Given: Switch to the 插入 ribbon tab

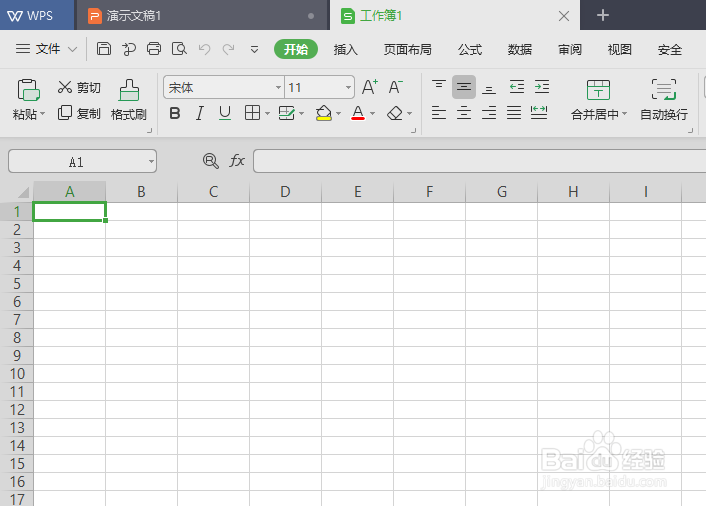Looking at the screenshot, I should tap(346, 49).
